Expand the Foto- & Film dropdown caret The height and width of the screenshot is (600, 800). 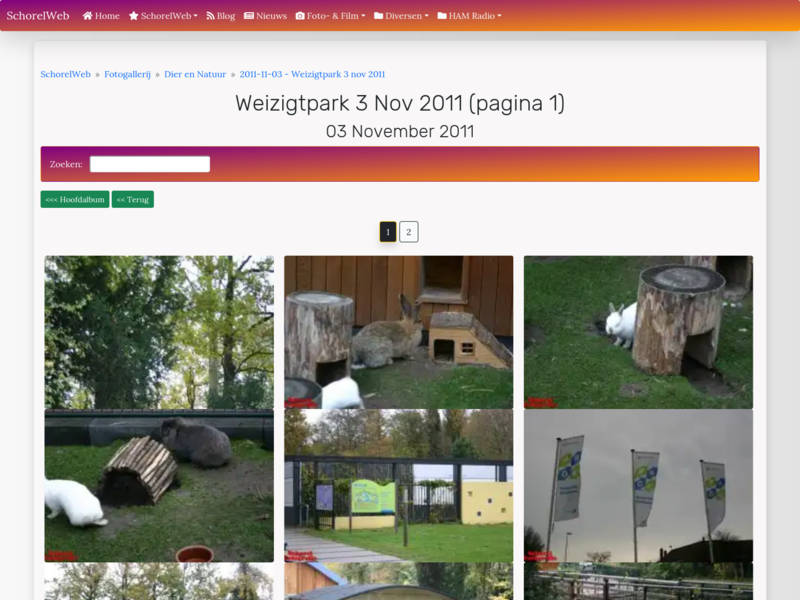363,16
